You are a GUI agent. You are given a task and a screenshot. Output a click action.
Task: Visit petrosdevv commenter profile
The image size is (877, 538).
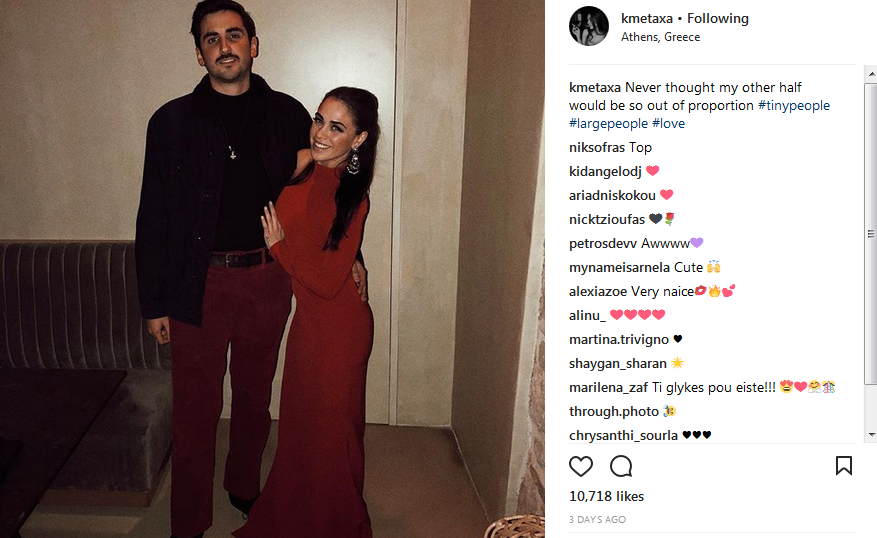click(603, 244)
